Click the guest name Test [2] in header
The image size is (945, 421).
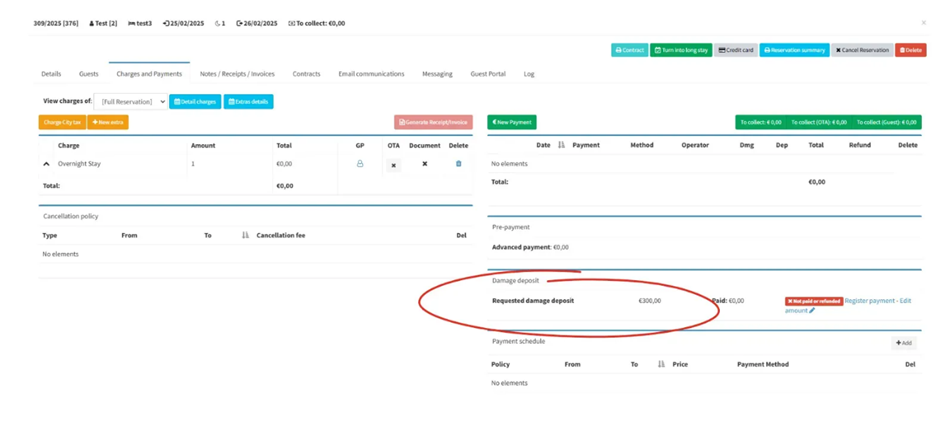pos(103,23)
